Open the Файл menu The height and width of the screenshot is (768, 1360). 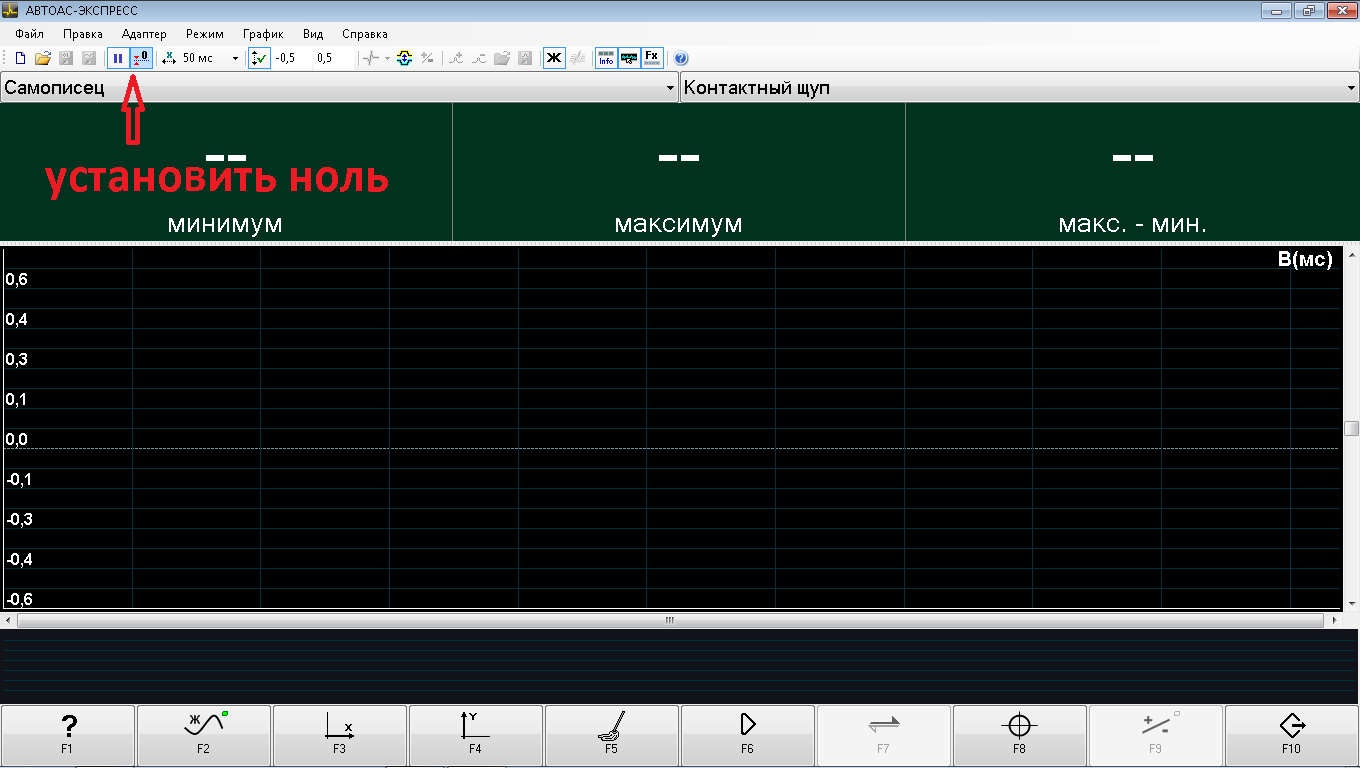[x=29, y=34]
